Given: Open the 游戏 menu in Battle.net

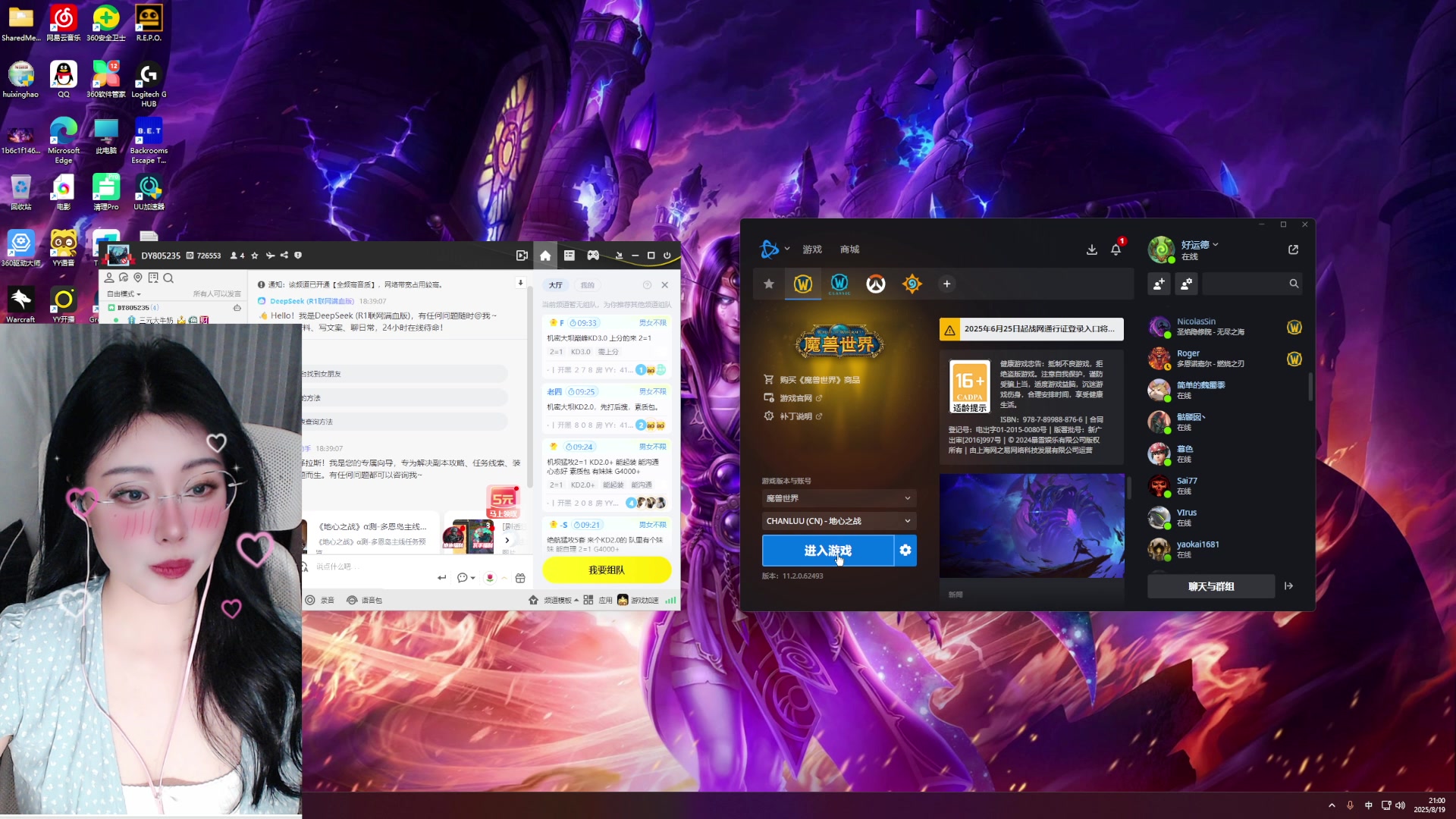Looking at the screenshot, I should pos(812,249).
